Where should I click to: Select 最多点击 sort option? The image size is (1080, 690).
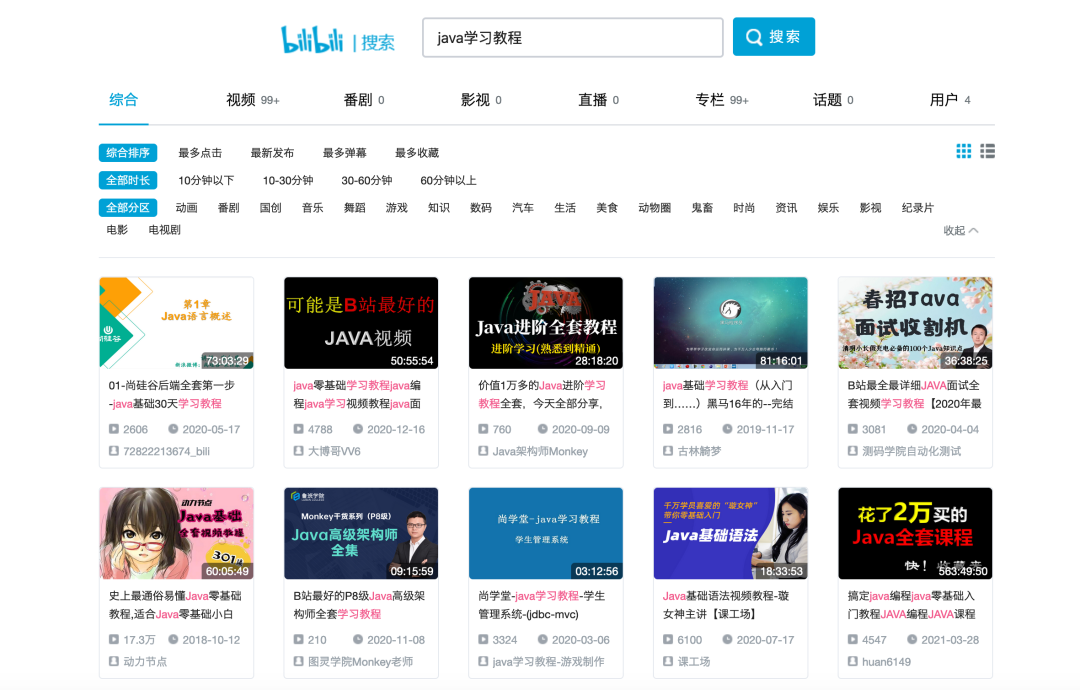click(200, 153)
